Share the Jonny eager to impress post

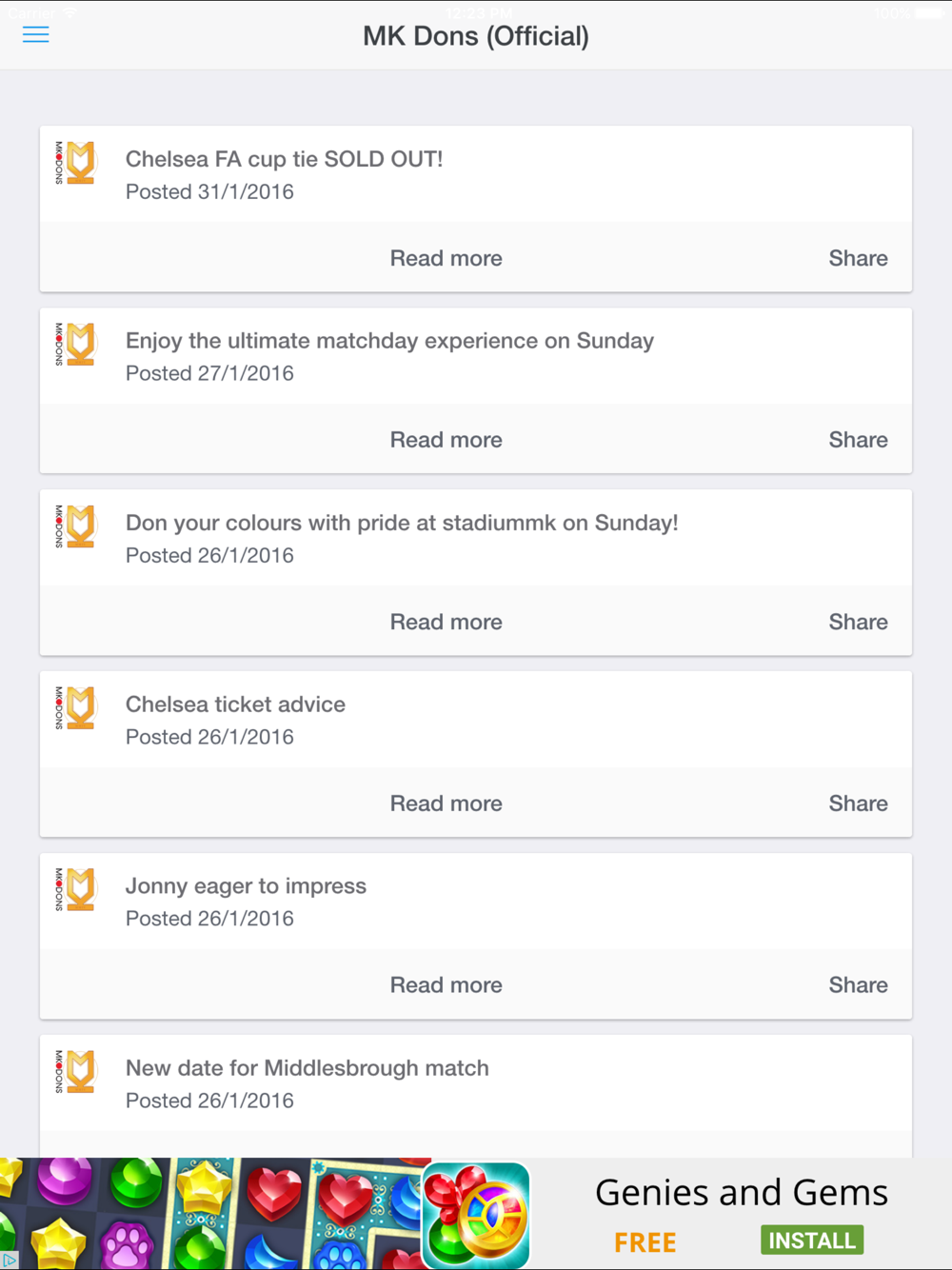[858, 985]
